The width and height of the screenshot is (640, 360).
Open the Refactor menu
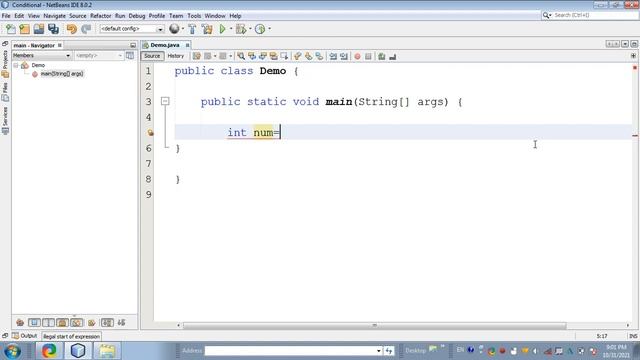point(100,16)
